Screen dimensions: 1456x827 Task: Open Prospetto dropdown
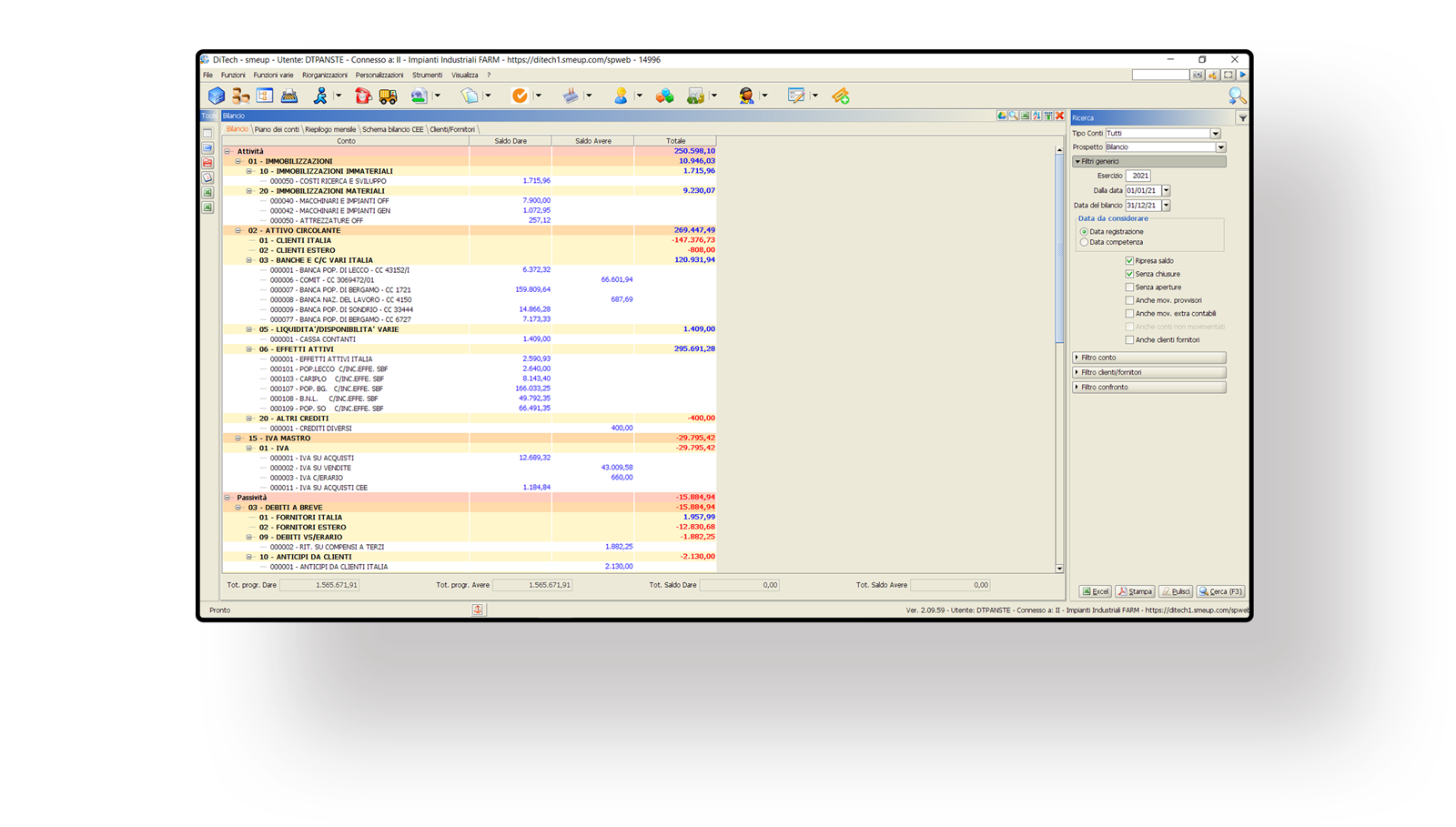click(x=1220, y=147)
